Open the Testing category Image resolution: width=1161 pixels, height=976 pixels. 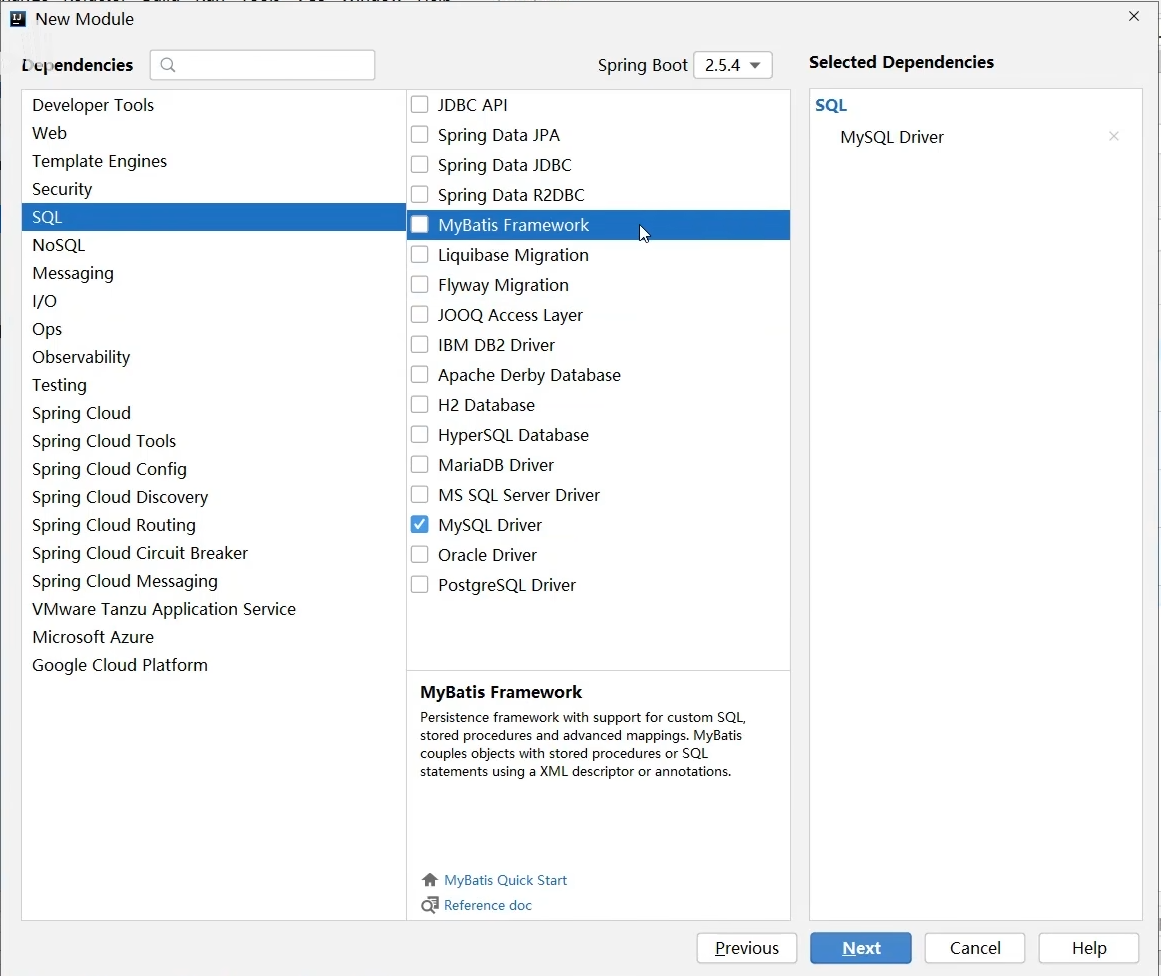click(x=213, y=385)
